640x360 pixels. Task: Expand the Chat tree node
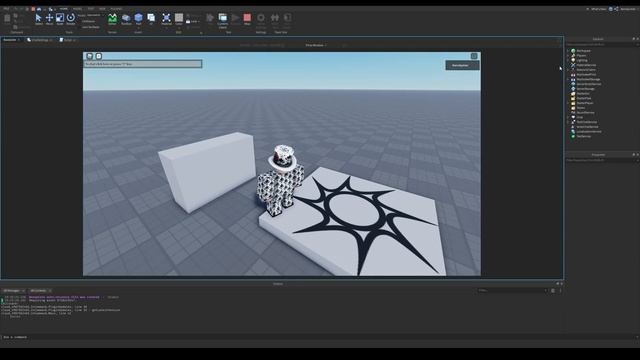click(x=568, y=117)
